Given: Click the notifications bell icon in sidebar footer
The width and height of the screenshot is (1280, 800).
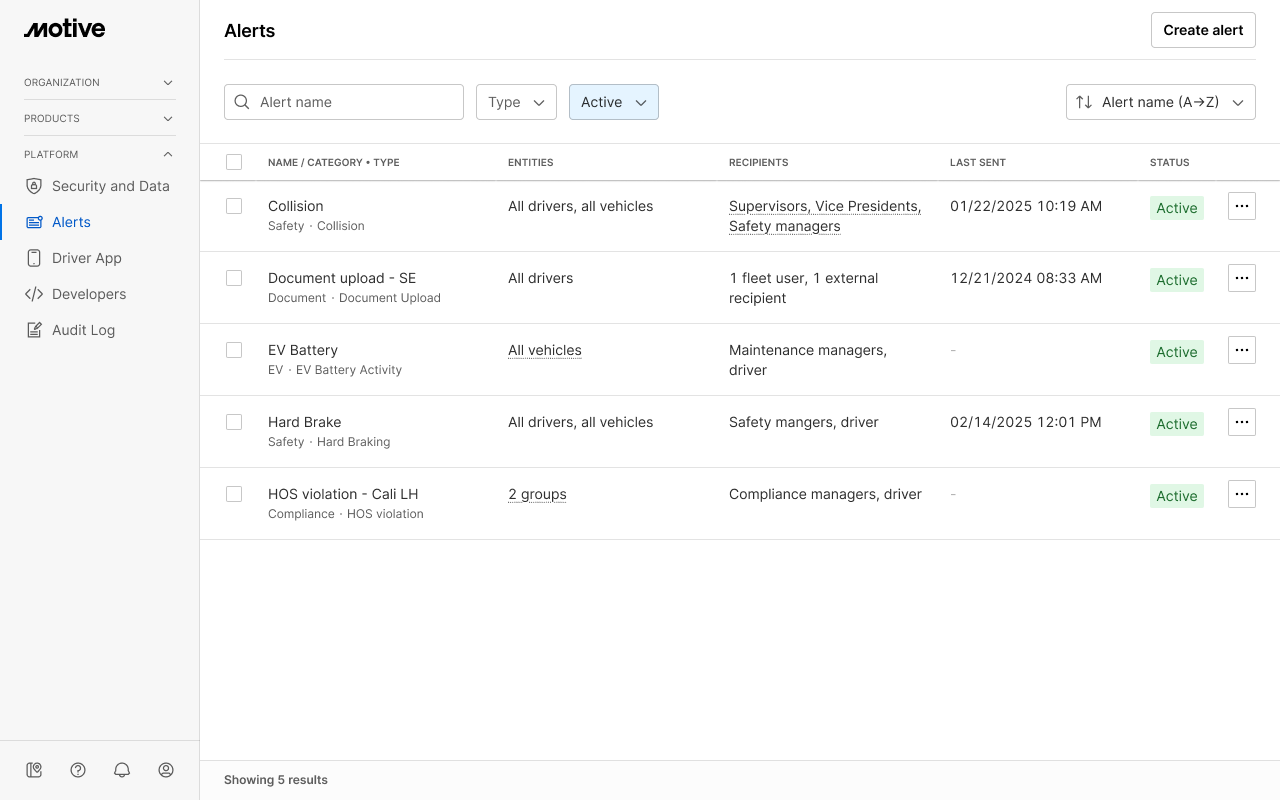Looking at the screenshot, I should click(122, 770).
